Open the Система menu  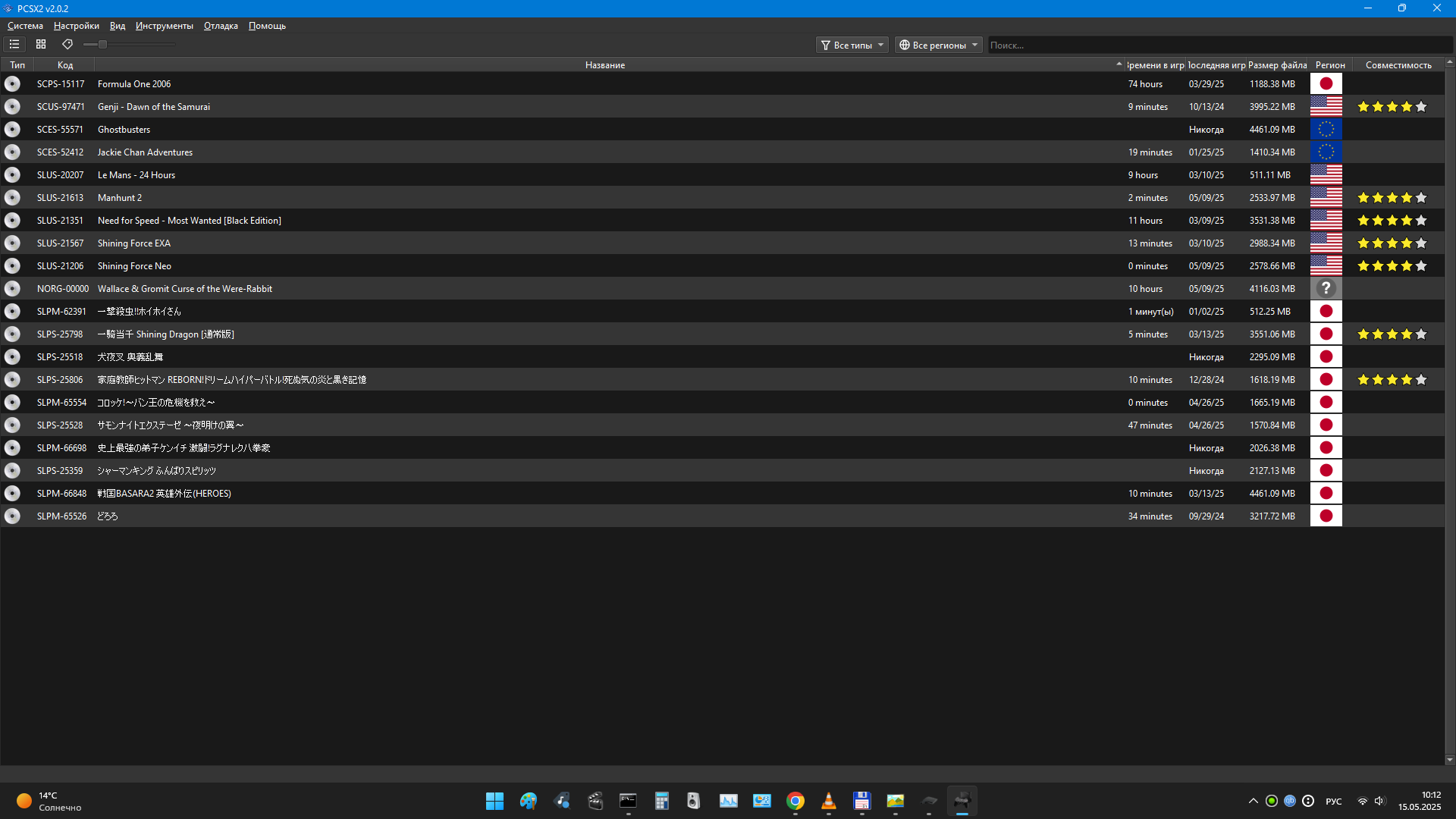(x=25, y=26)
